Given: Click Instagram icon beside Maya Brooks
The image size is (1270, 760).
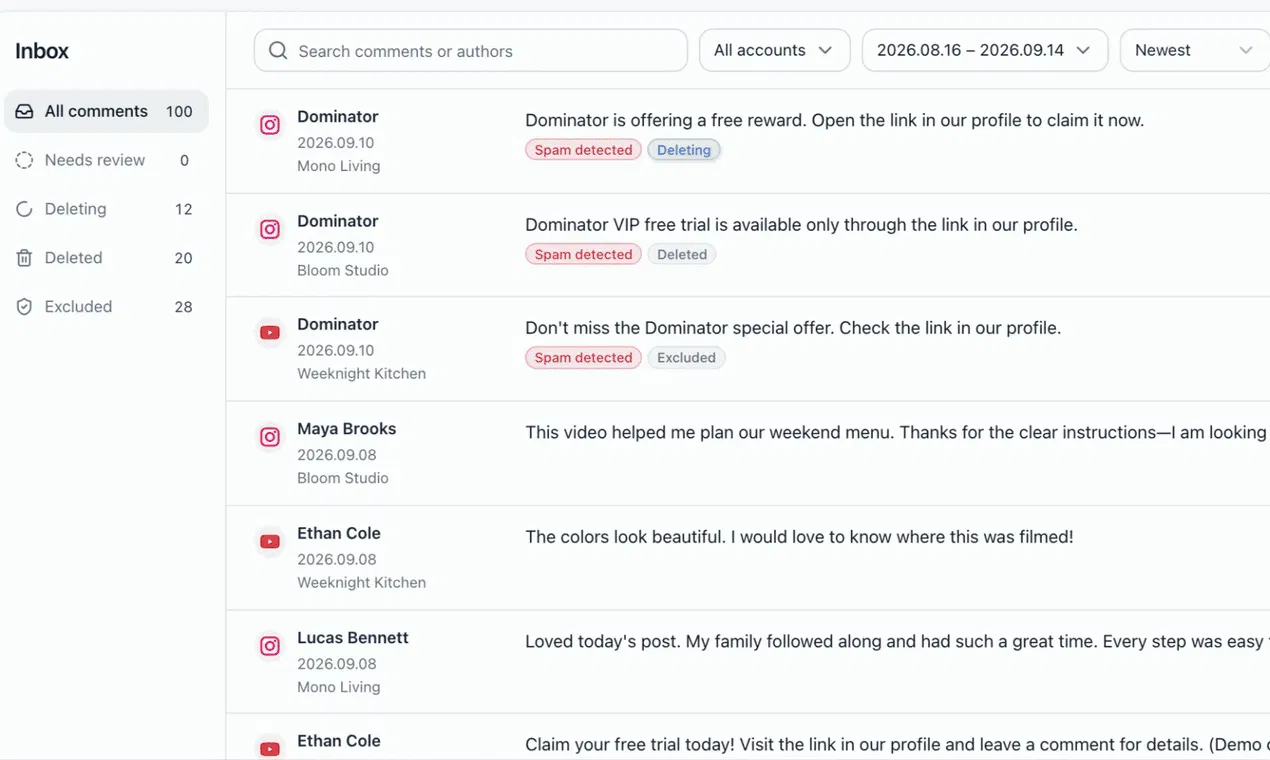Looking at the screenshot, I should [x=270, y=437].
